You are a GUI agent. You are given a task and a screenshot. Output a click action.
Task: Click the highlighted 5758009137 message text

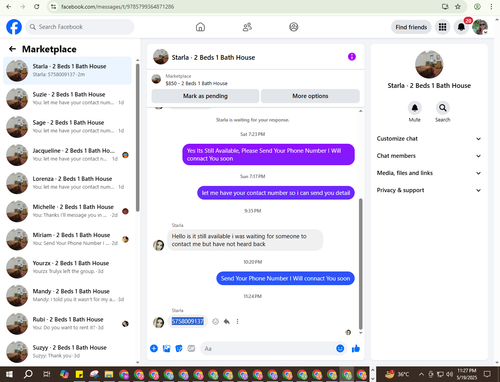(188, 322)
